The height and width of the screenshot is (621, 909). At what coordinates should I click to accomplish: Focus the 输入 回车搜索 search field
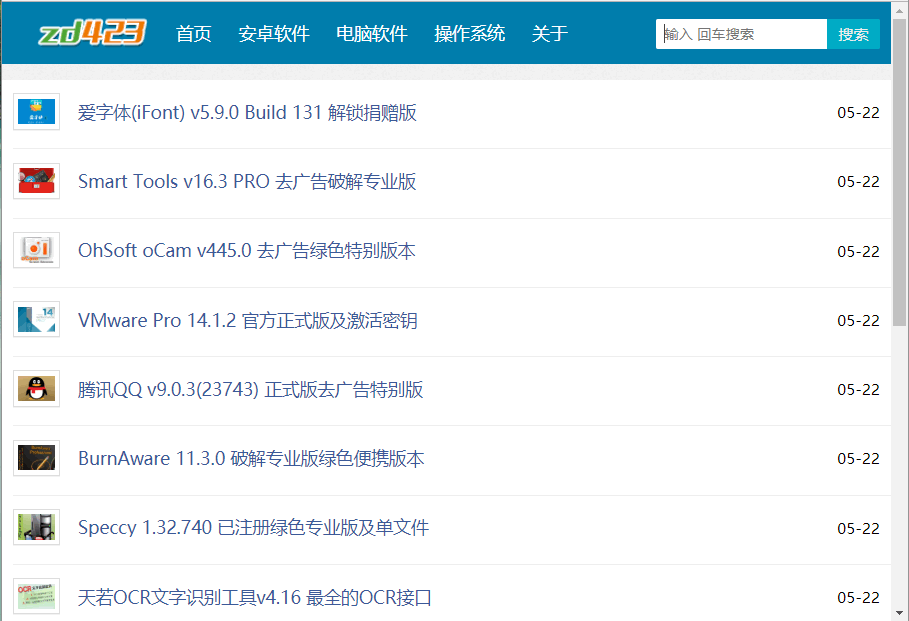point(741,34)
